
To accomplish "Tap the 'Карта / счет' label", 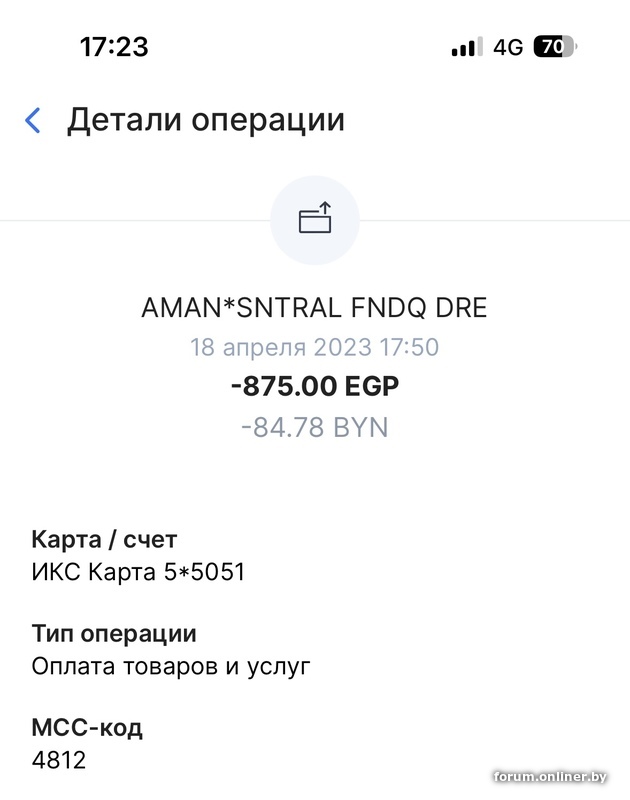I will [x=104, y=540].
